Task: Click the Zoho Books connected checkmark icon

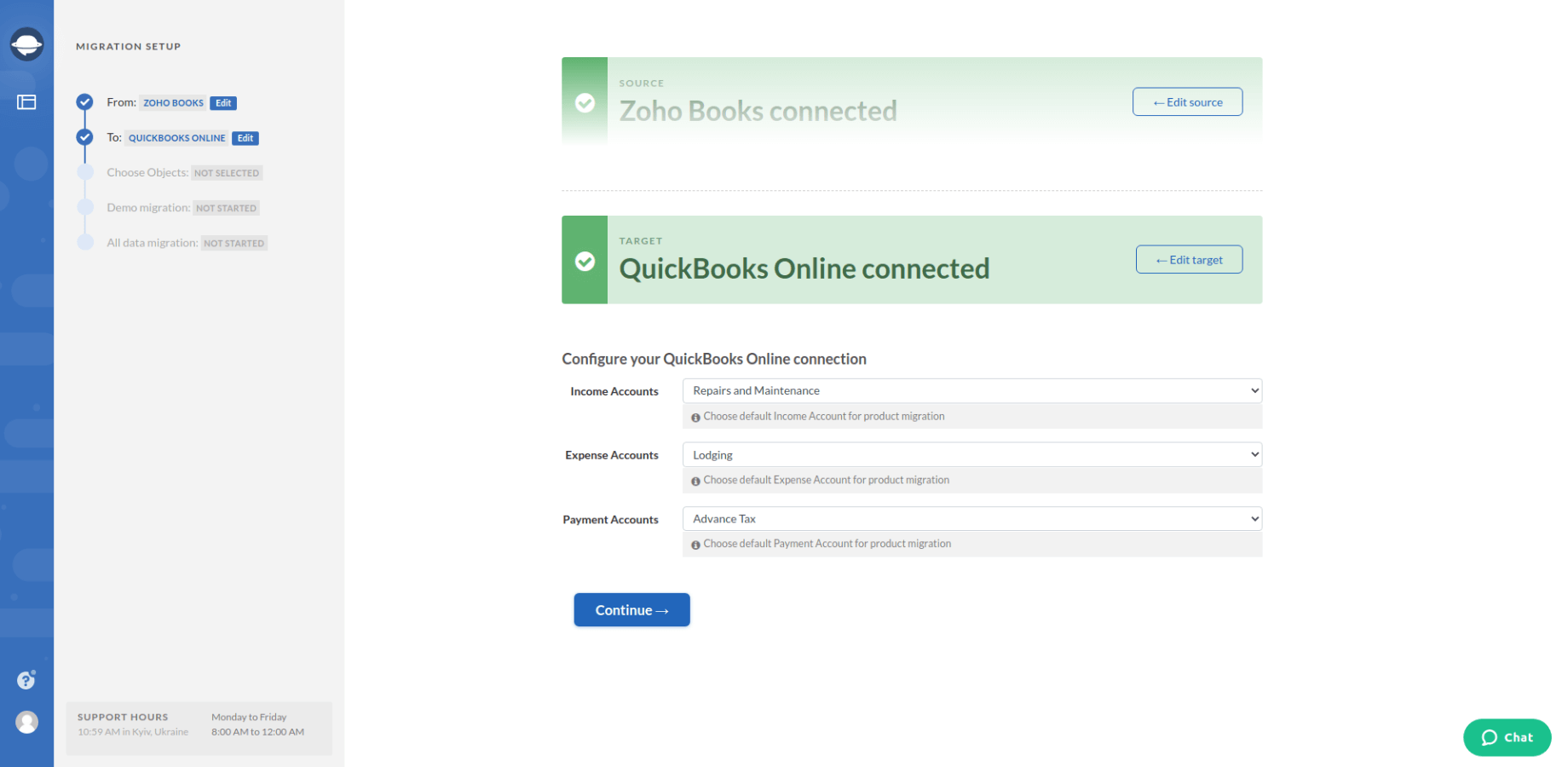Action: tap(585, 103)
